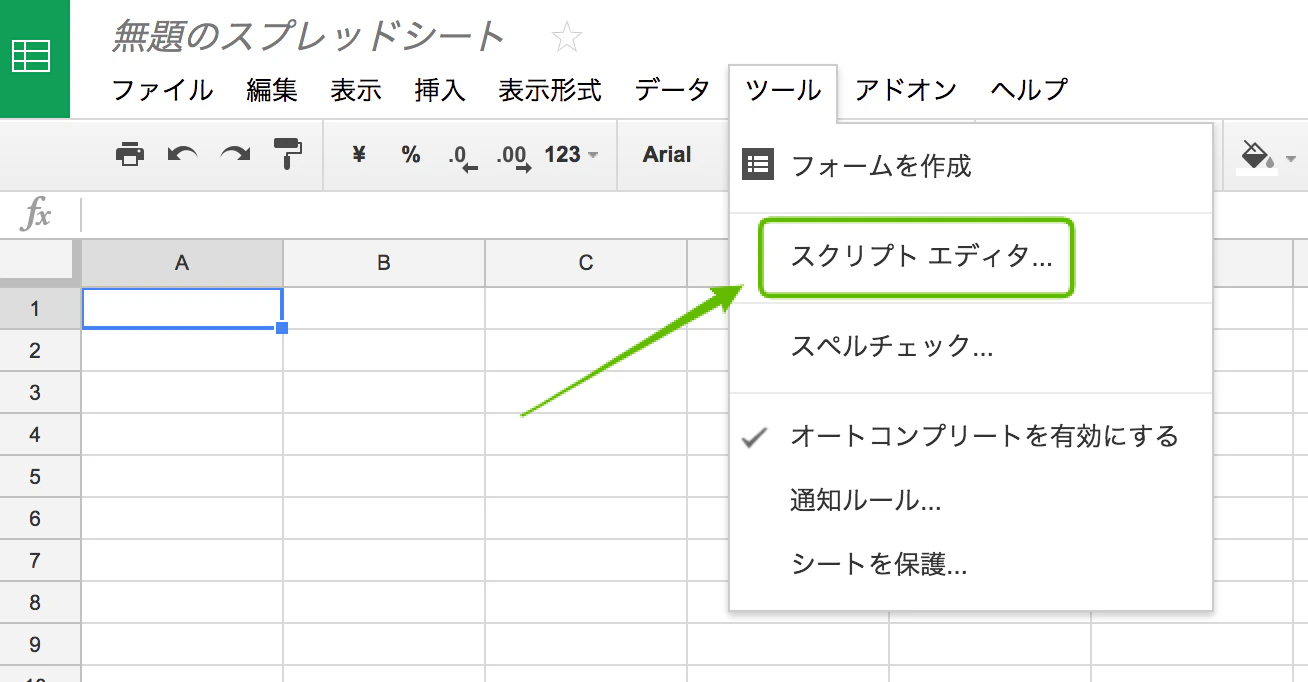
Task: Format as yen currency
Action: [360, 154]
